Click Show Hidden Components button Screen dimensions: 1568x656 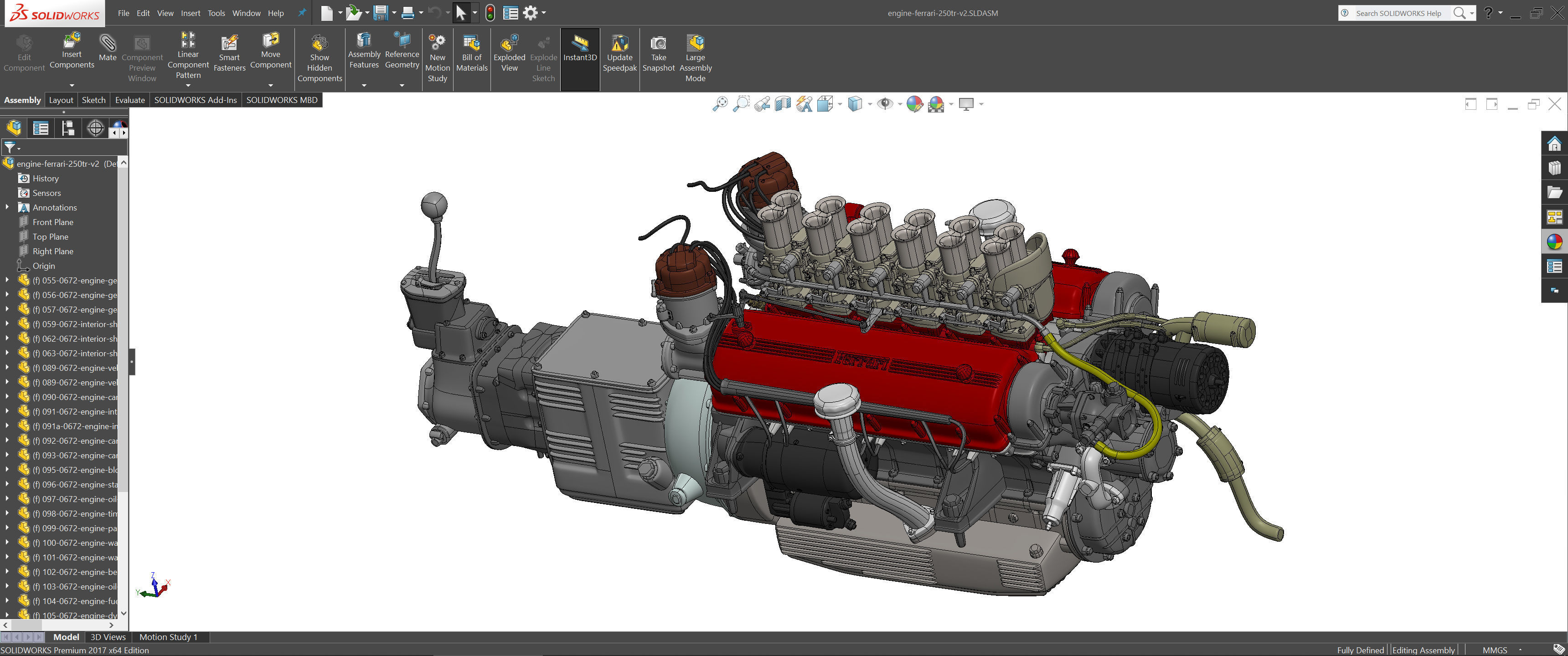tap(319, 44)
